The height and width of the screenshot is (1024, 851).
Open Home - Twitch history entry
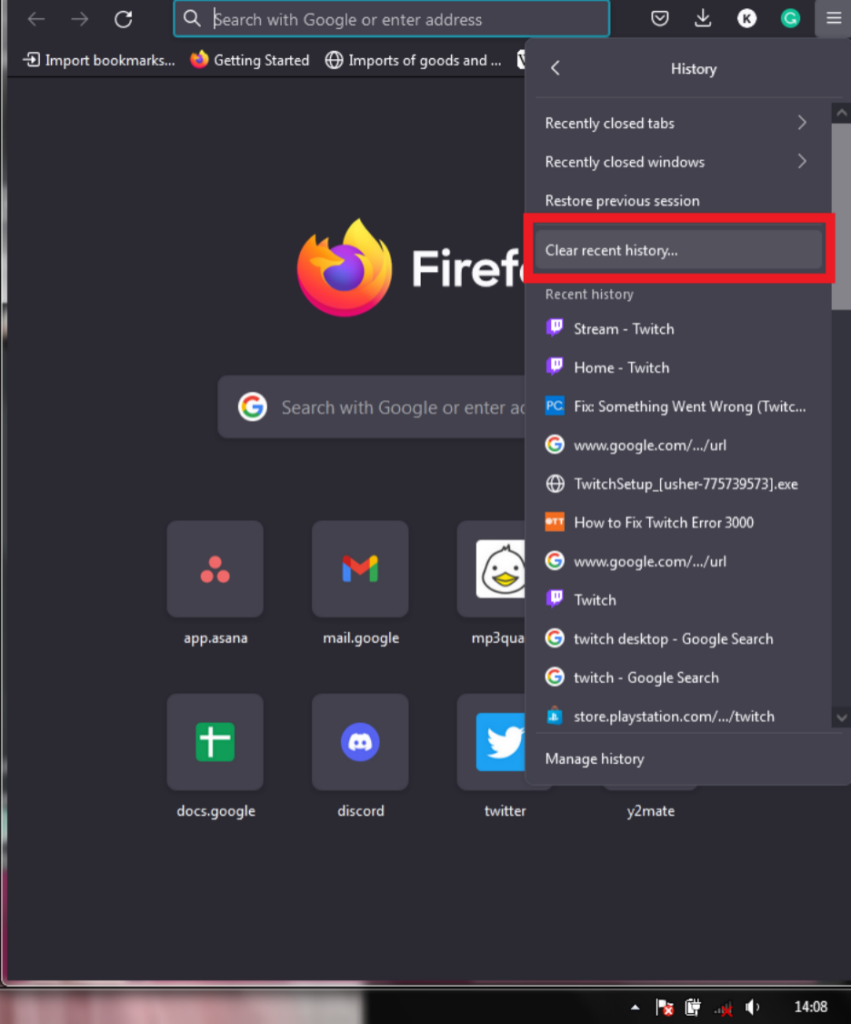[677, 368]
